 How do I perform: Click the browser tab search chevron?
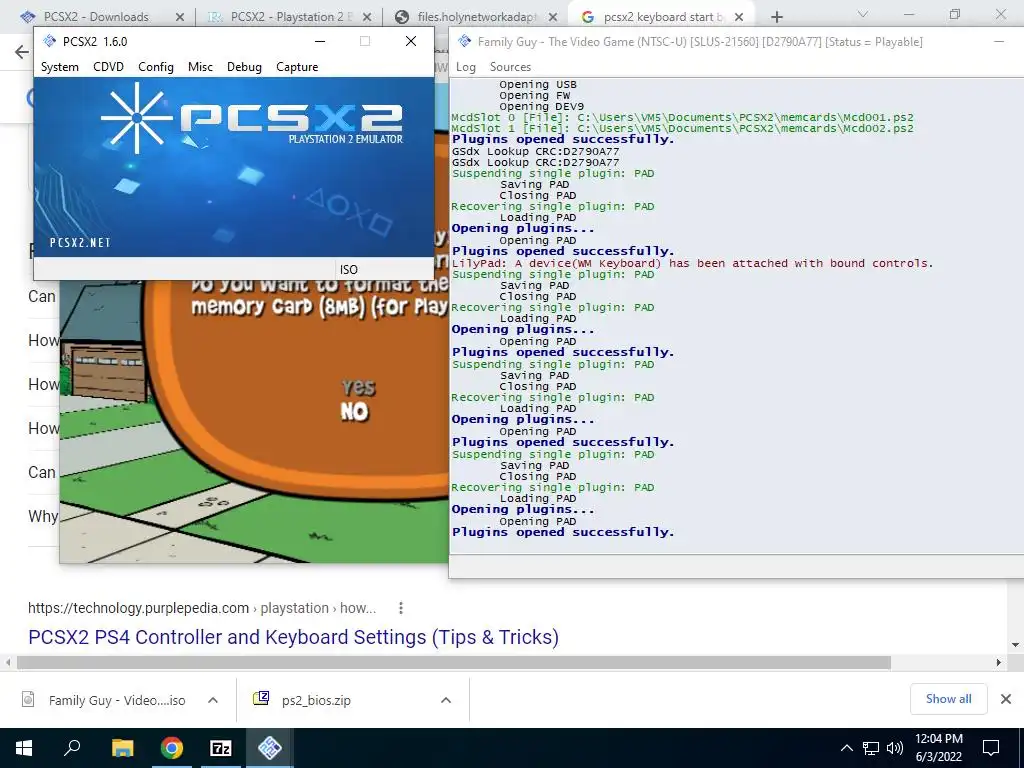[x=863, y=14]
